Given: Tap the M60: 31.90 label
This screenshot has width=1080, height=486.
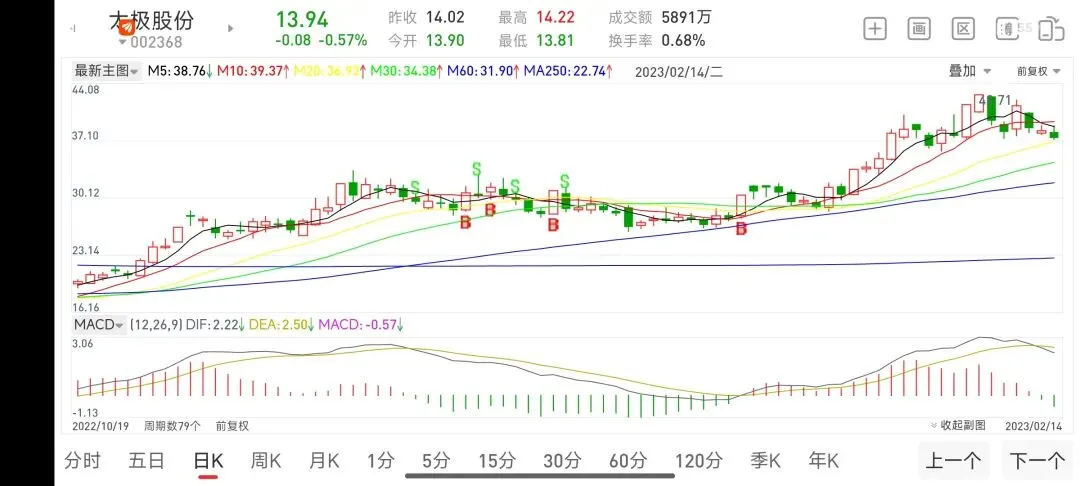Looking at the screenshot, I should coord(484,70).
